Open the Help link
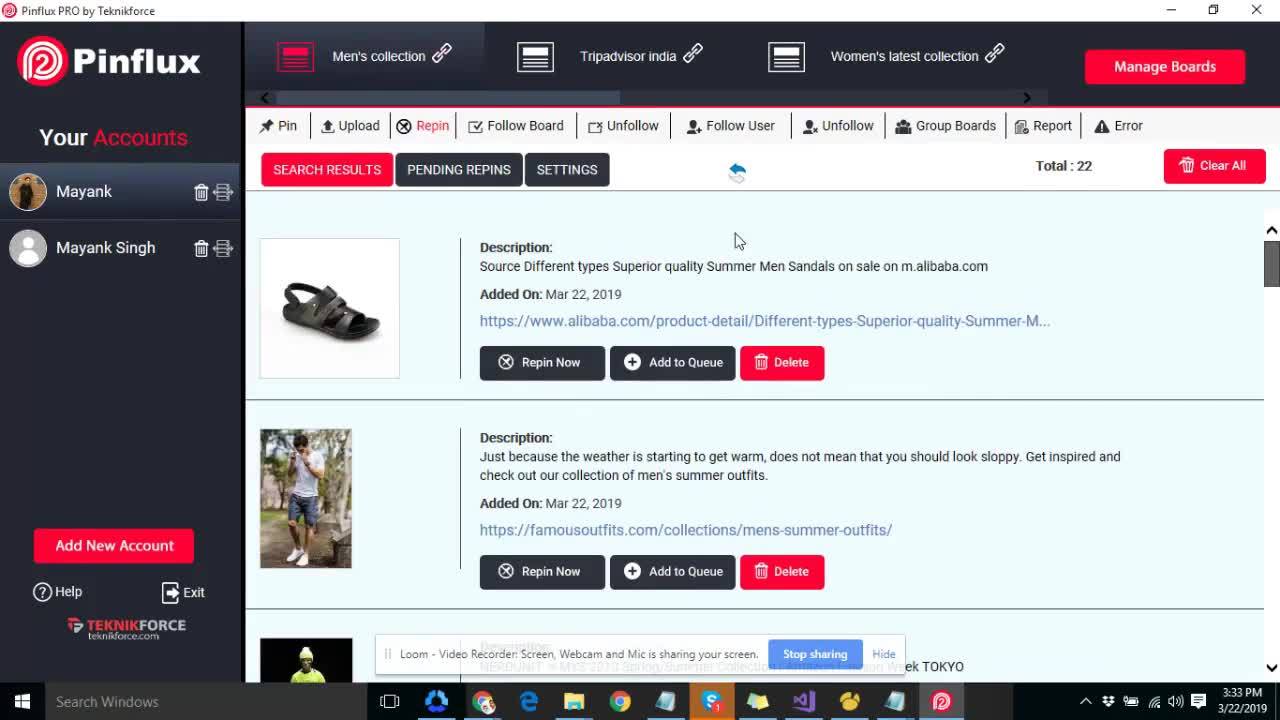 tap(58, 592)
